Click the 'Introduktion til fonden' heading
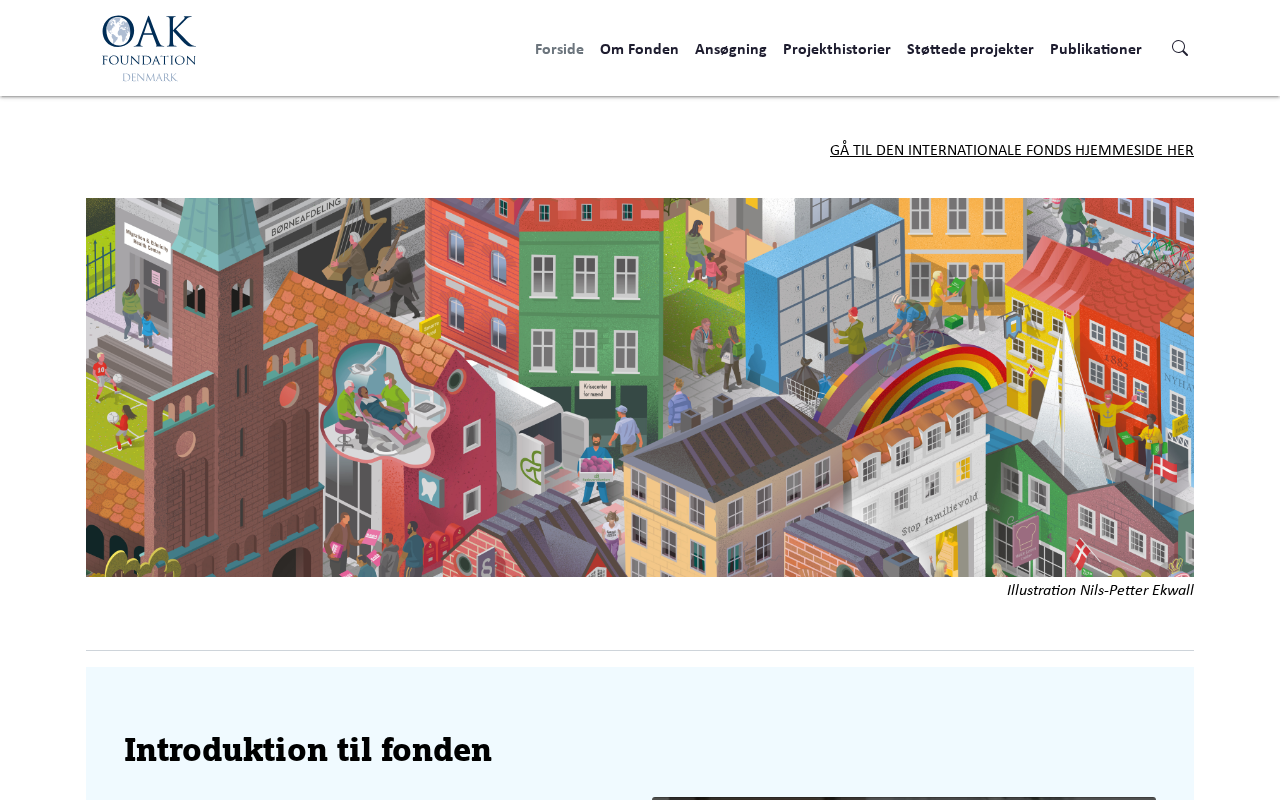Viewport: 1280px width, 800px height. [308, 750]
